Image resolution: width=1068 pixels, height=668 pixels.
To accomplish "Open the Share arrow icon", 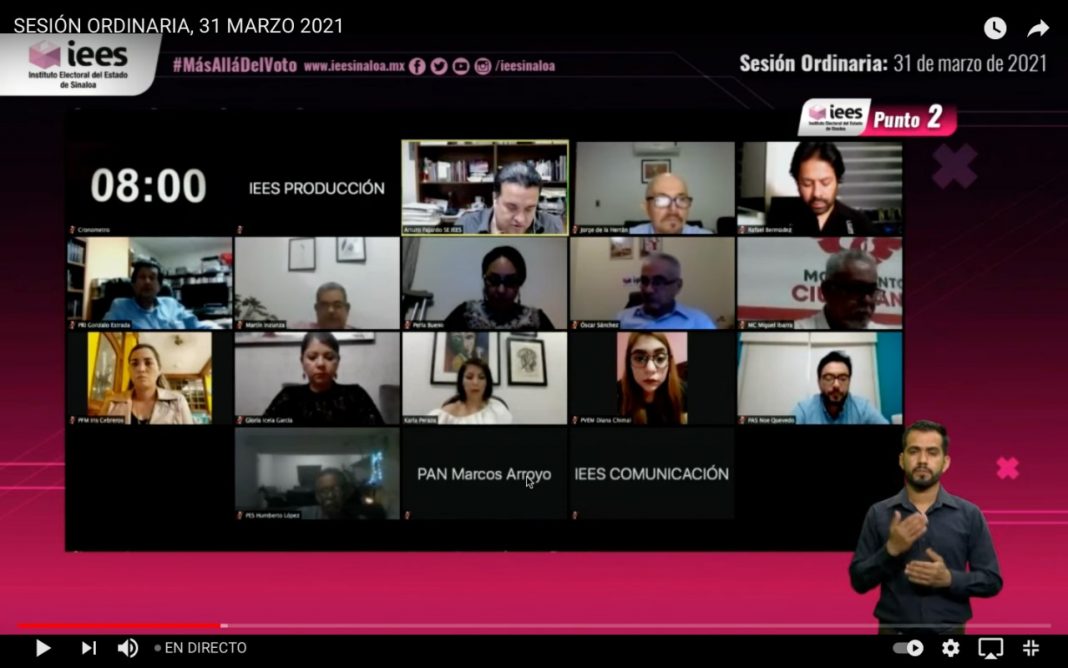I will [1038, 28].
